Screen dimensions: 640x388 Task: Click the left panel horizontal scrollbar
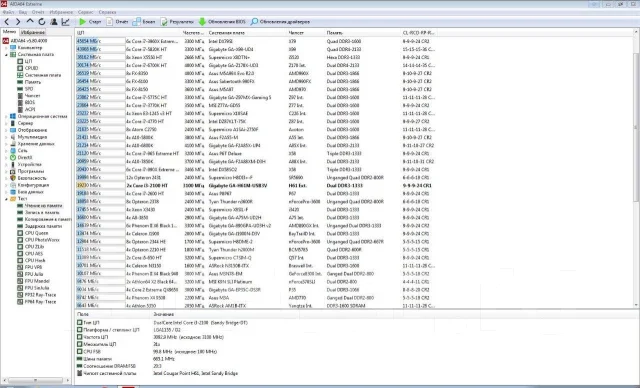coord(36,380)
